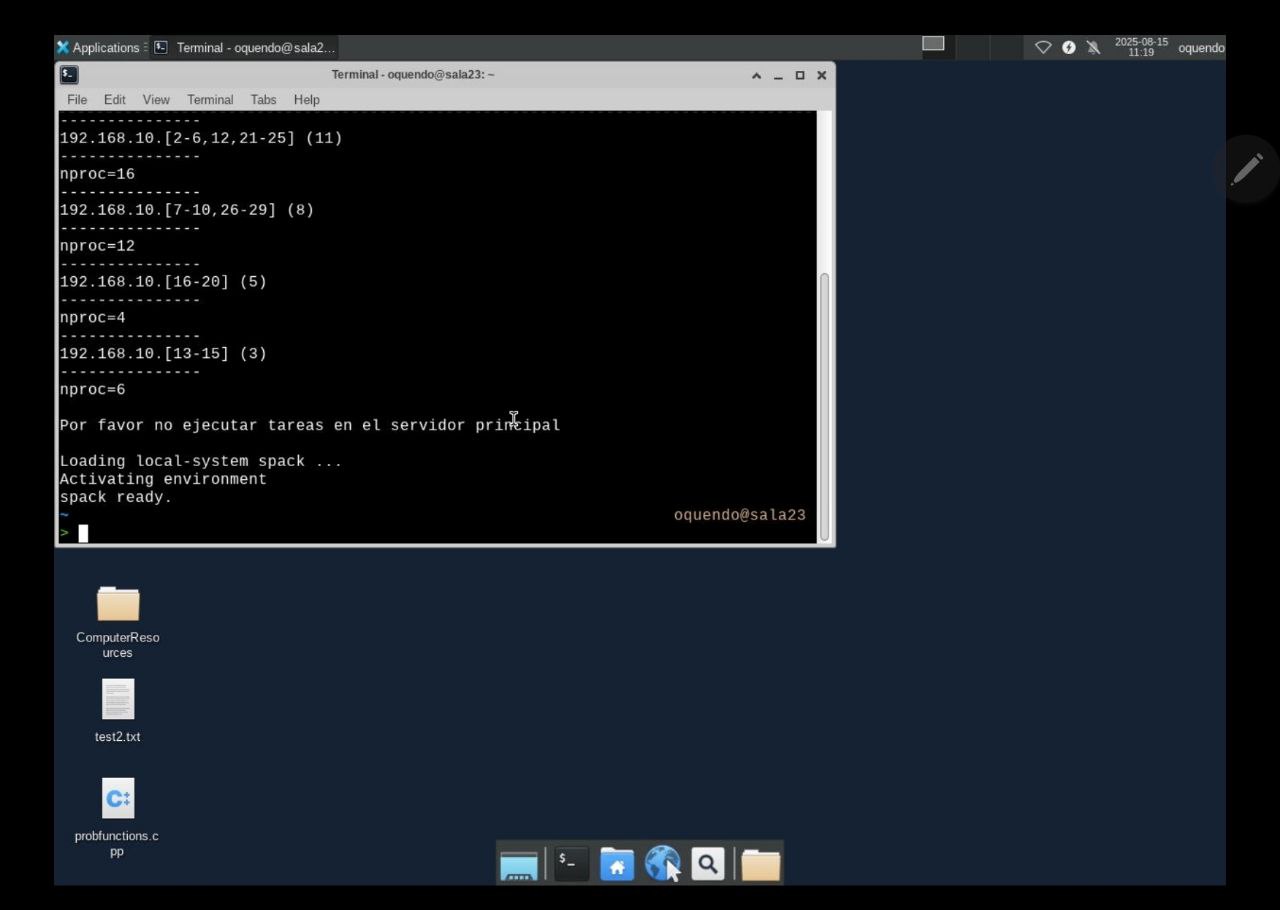Open the application finder magnifier icon
This screenshot has height=910, width=1280.
706,862
